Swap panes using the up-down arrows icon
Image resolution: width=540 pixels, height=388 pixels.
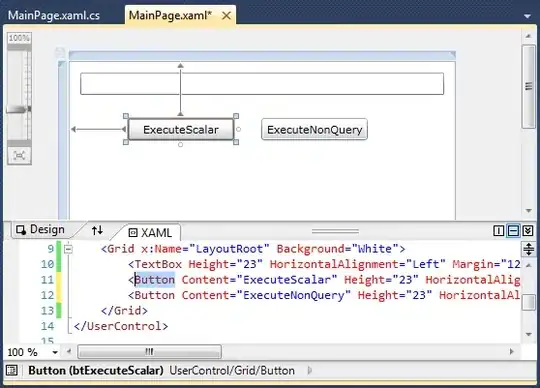[x=97, y=230]
